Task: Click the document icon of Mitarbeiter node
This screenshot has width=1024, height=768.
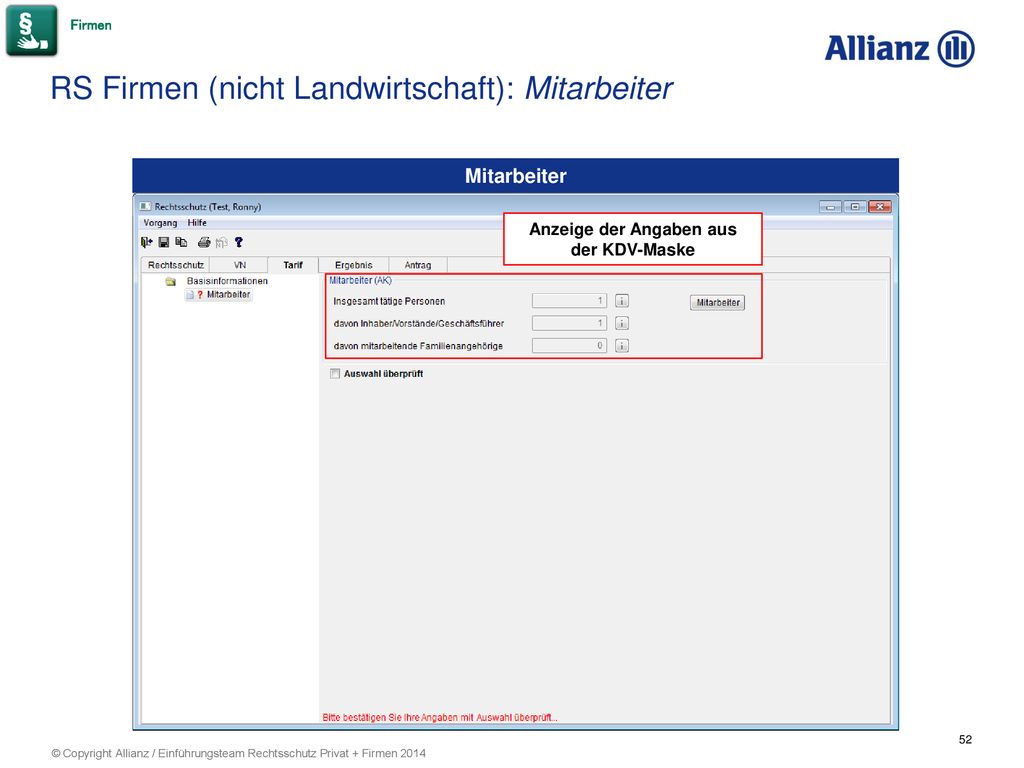Action: click(x=190, y=295)
